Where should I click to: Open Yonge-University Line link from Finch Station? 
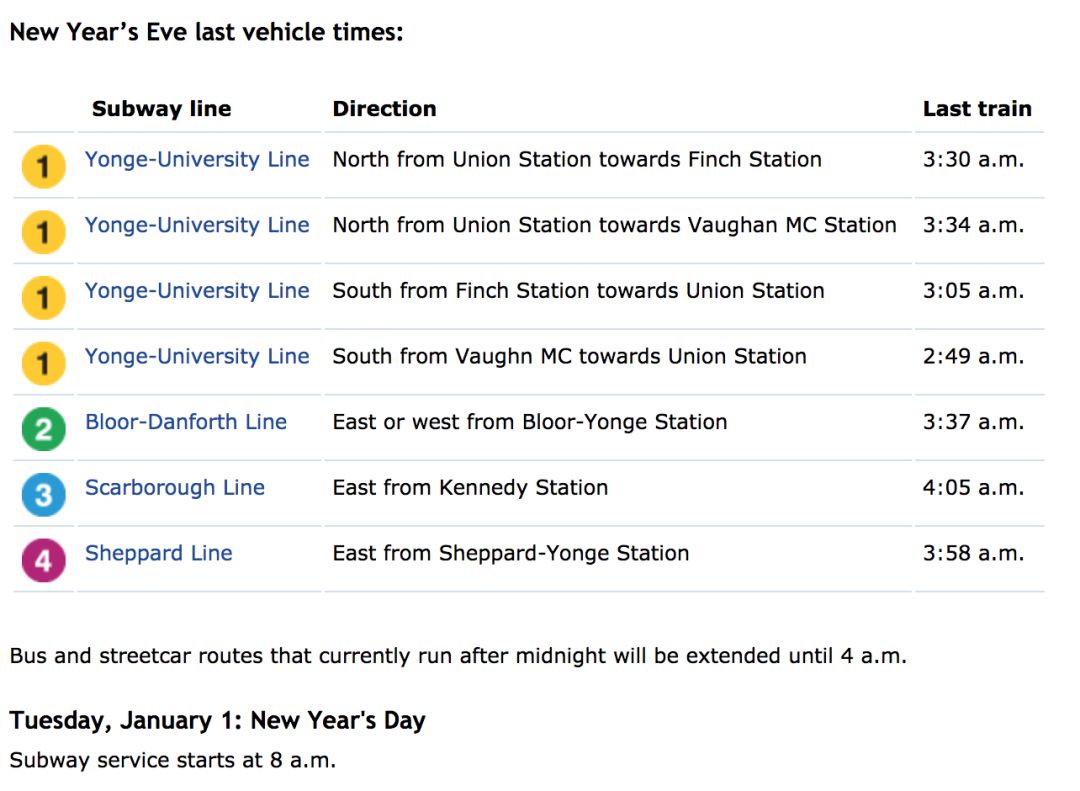click(197, 291)
